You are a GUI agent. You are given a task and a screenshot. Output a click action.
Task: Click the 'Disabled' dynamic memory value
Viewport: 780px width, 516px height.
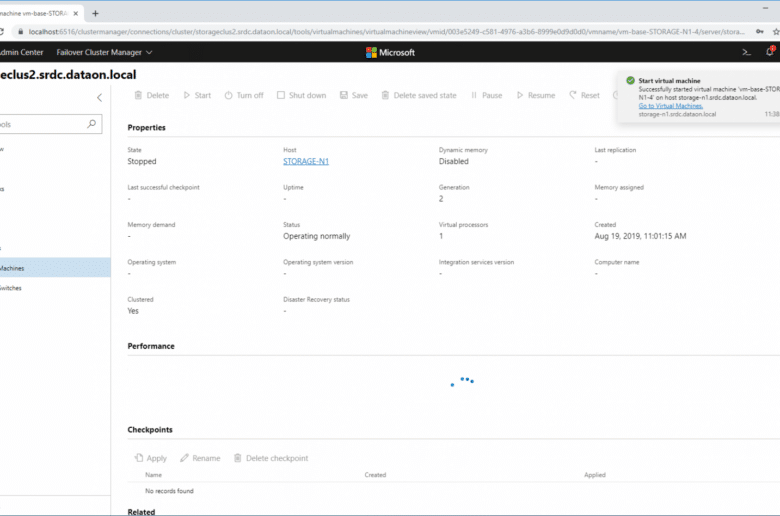(454, 161)
